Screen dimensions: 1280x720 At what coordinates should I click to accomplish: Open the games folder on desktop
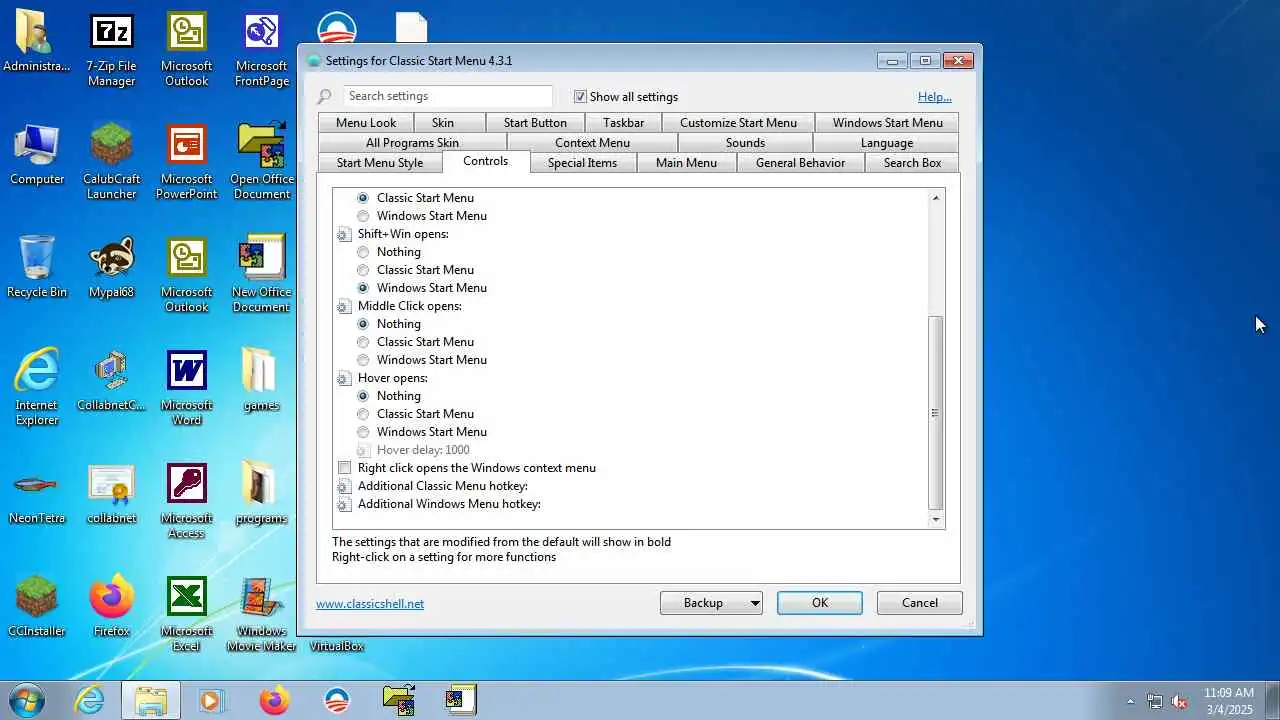click(261, 381)
